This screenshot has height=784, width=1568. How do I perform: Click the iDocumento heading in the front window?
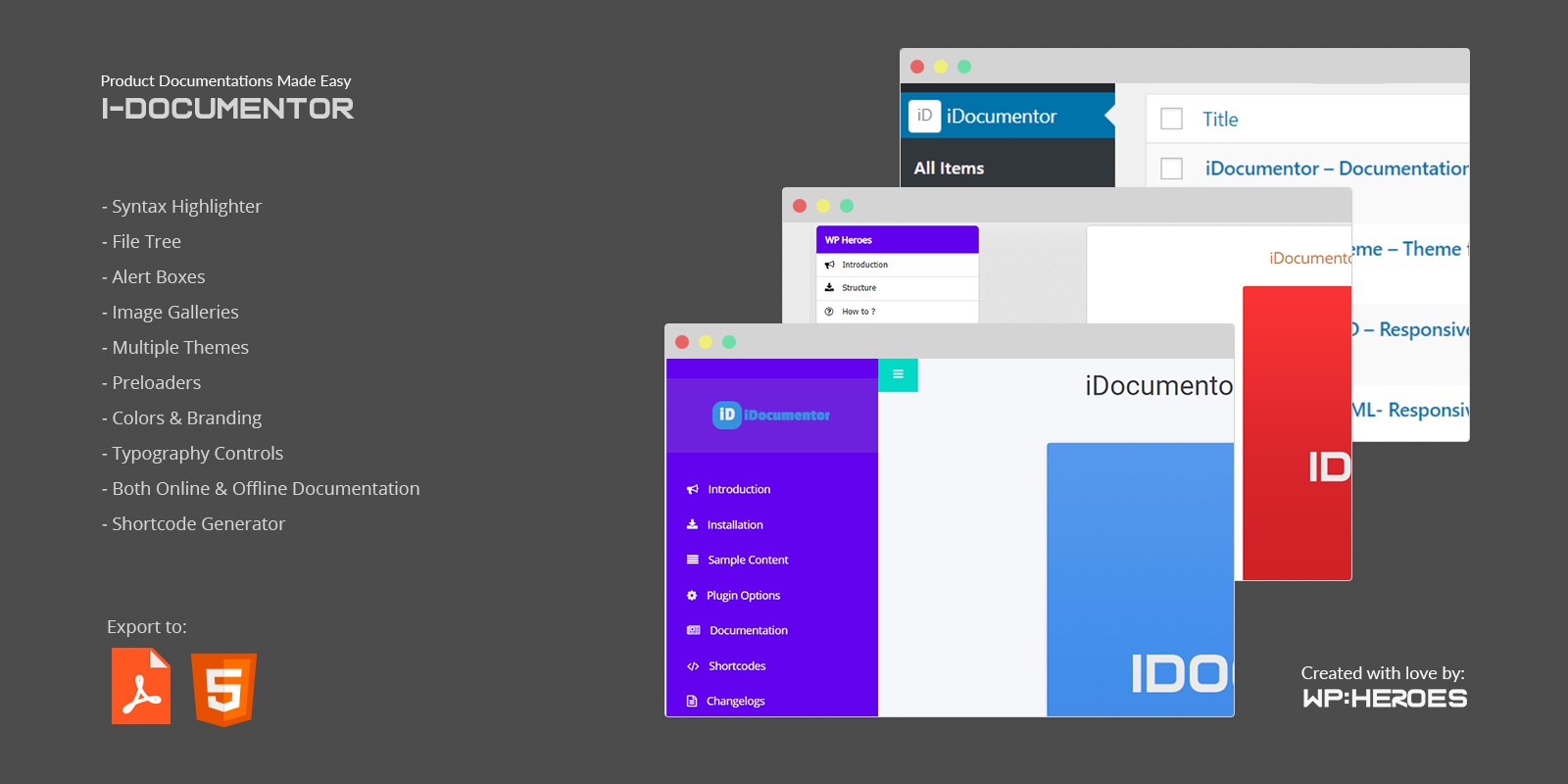point(1158,385)
